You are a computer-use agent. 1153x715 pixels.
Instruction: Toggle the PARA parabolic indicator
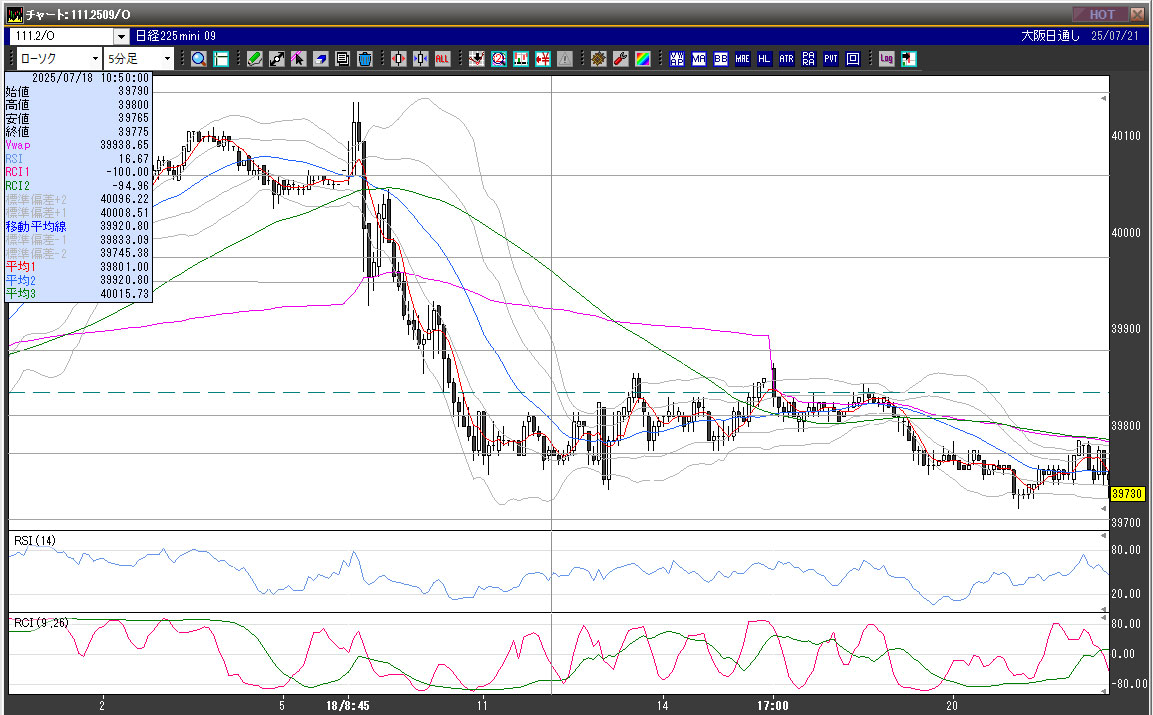point(809,59)
